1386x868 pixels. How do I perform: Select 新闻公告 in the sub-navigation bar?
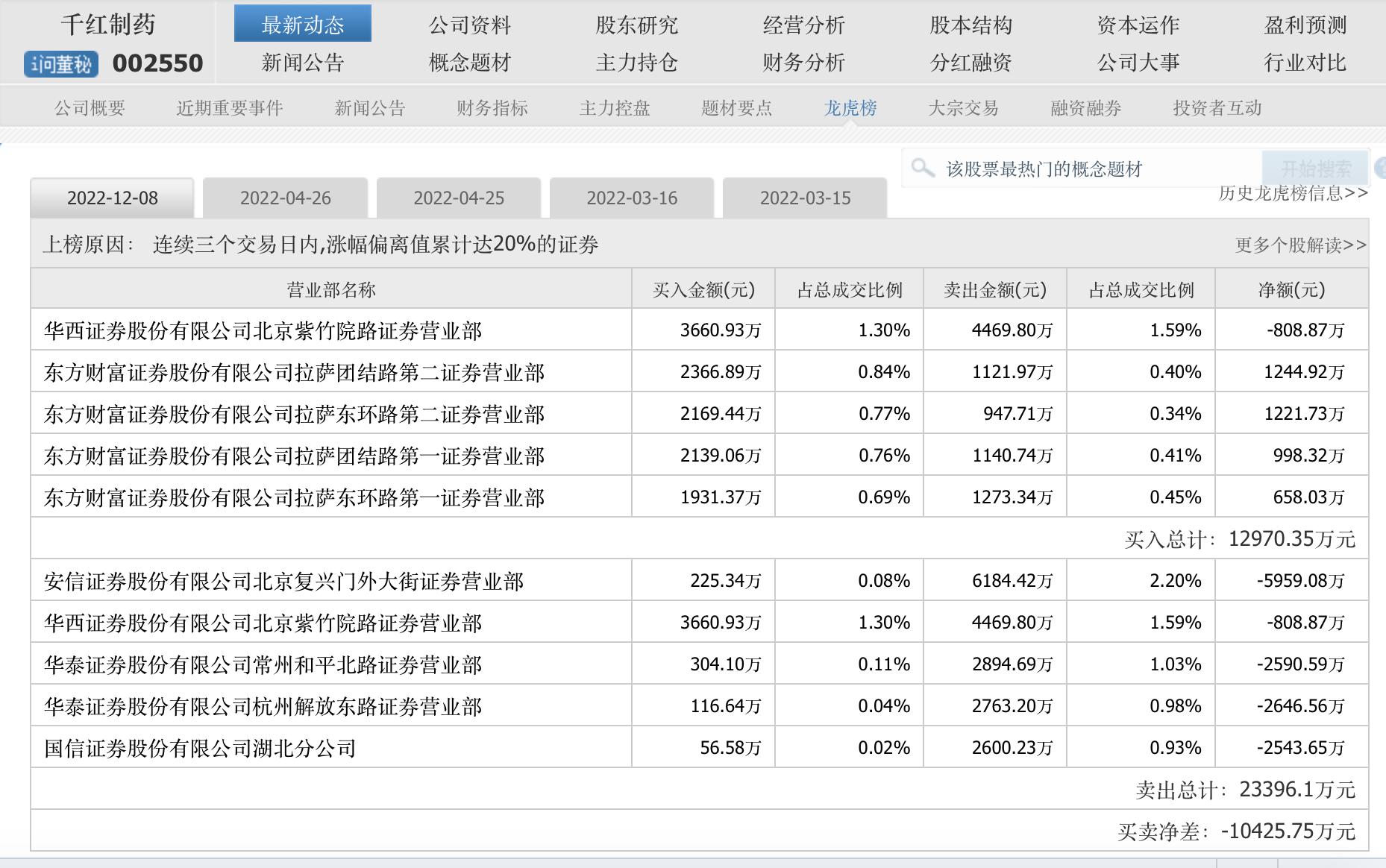point(370,108)
